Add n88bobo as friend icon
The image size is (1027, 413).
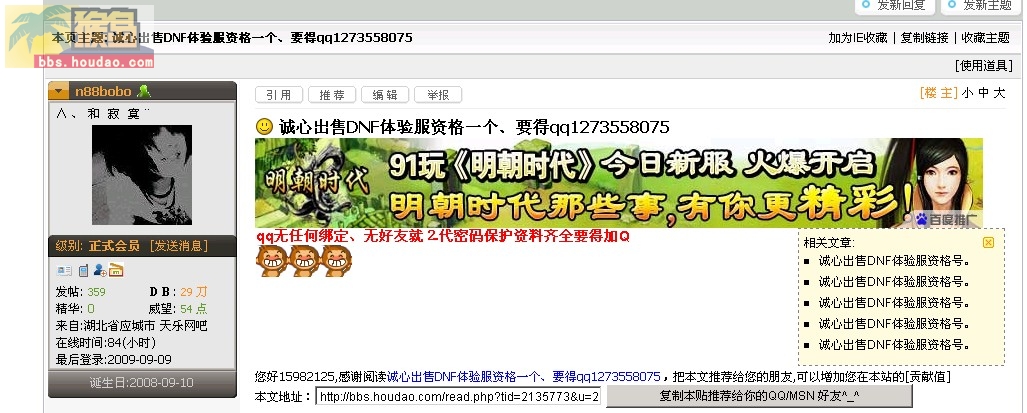tap(100, 270)
